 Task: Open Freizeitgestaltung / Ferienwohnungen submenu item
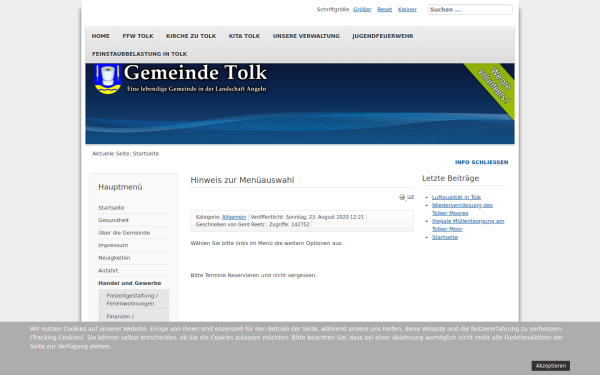134,300
